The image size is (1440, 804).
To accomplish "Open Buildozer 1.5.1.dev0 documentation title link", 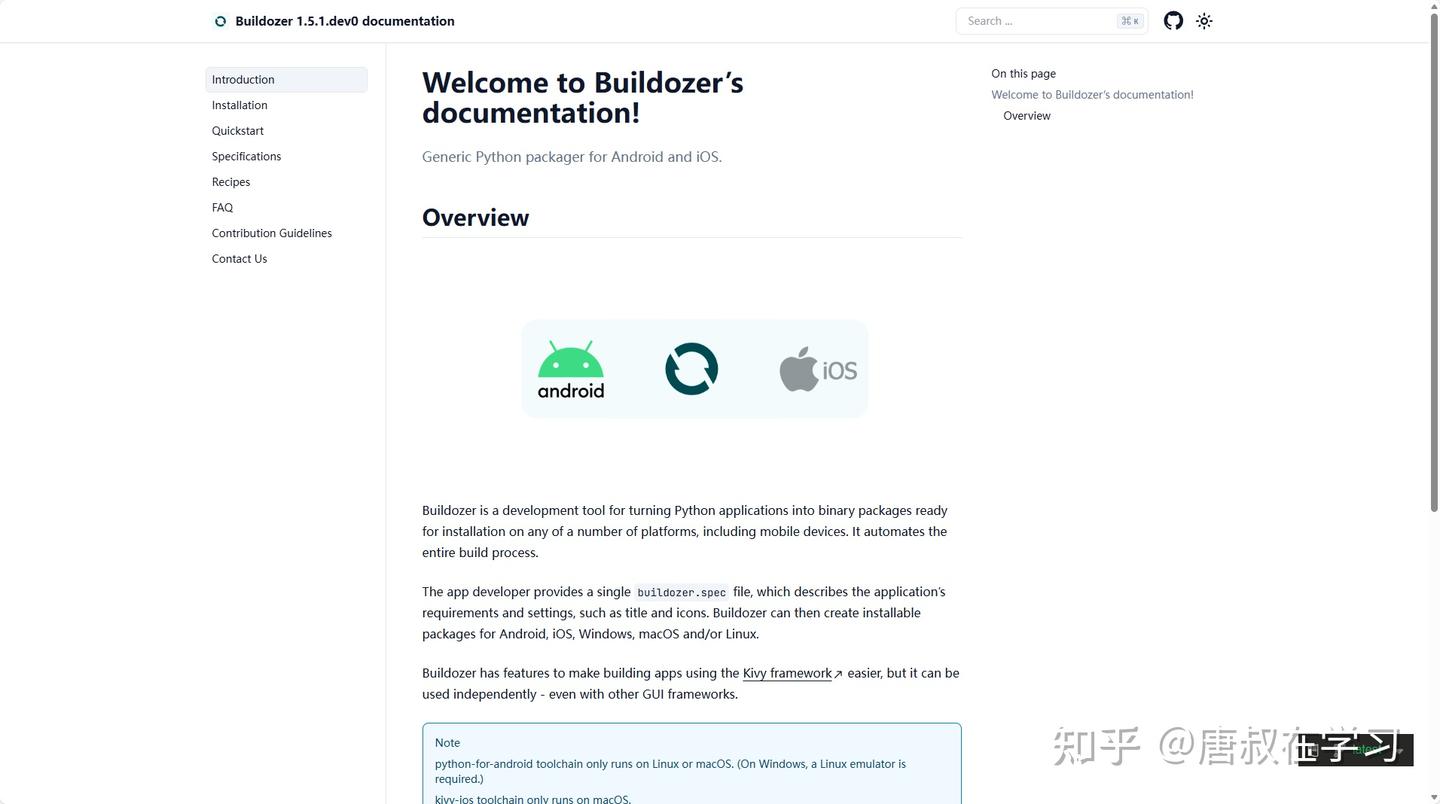I will pyautogui.click(x=345, y=21).
